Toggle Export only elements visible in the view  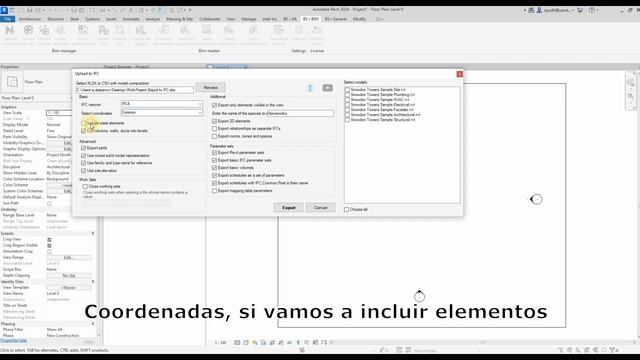click(214, 105)
